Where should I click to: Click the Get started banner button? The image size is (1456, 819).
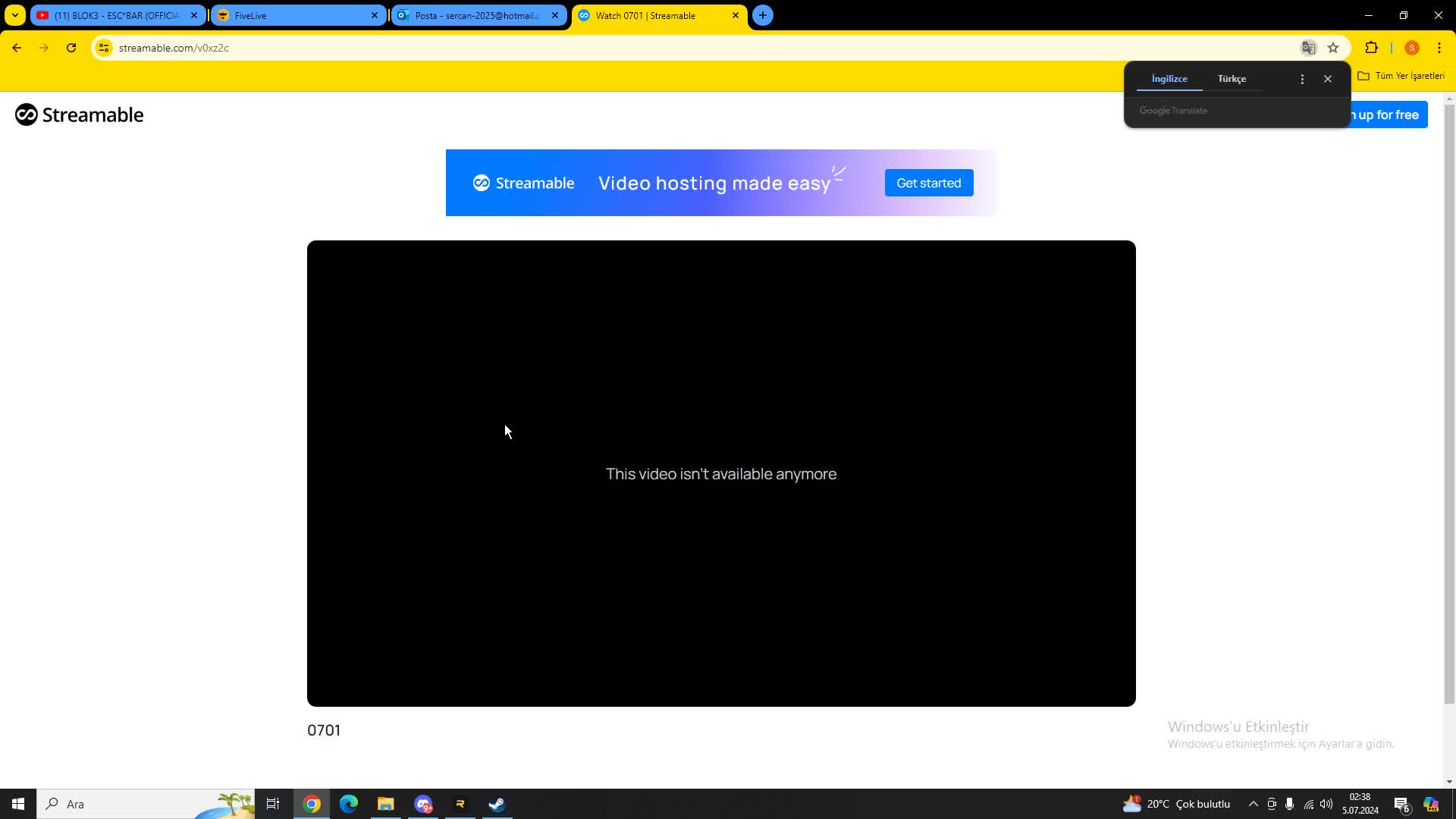pos(928,183)
